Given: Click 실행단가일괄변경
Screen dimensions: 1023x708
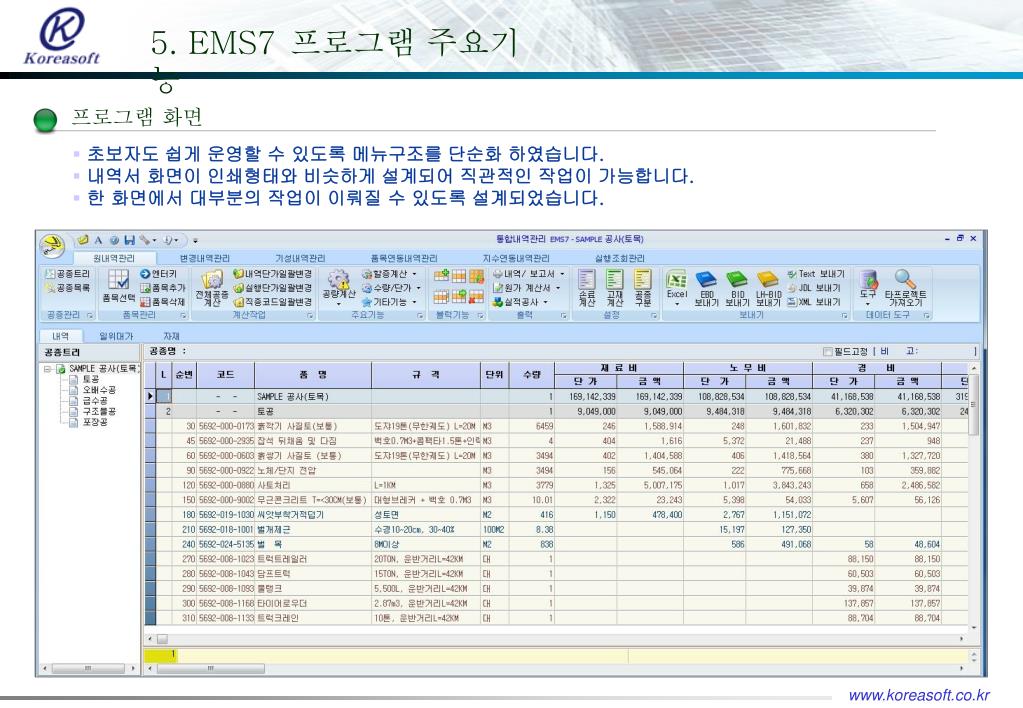Looking at the screenshot, I should click(x=273, y=288).
